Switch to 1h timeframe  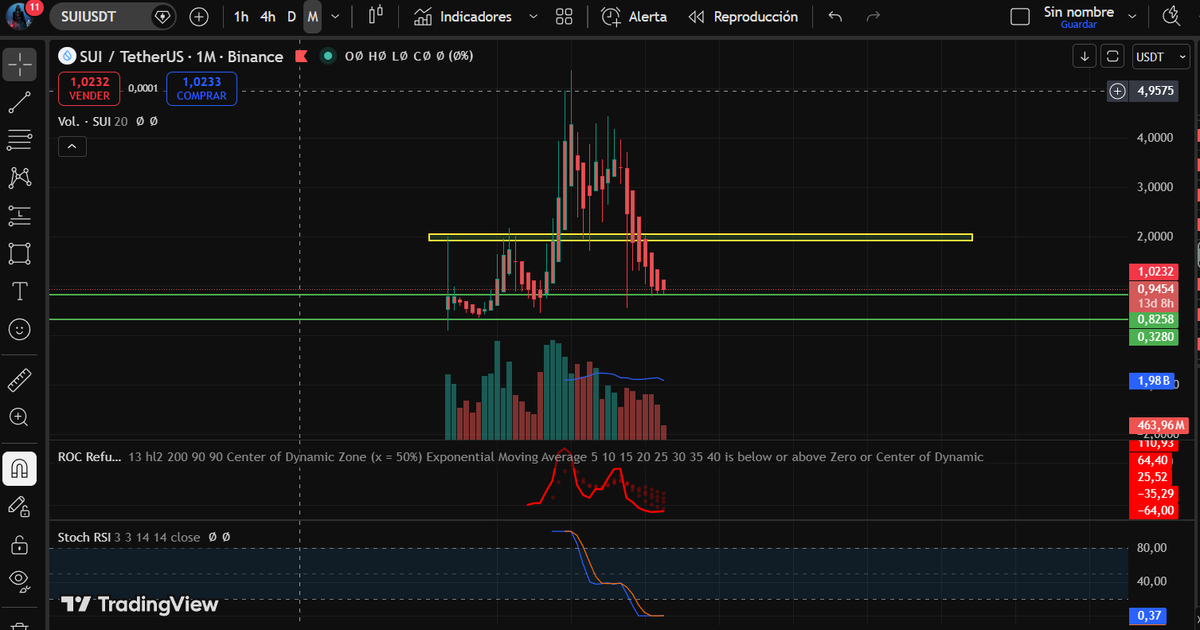pos(241,17)
